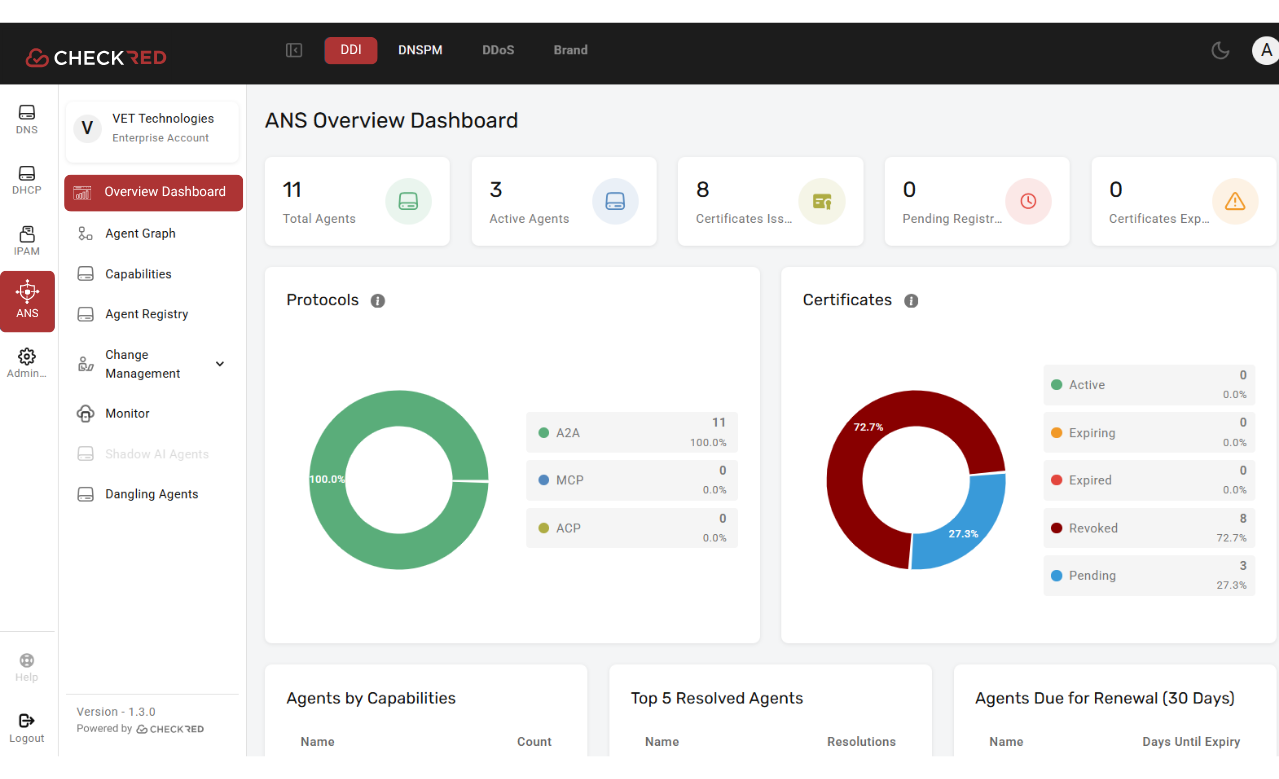Click the Protocols info icon

(x=378, y=301)
